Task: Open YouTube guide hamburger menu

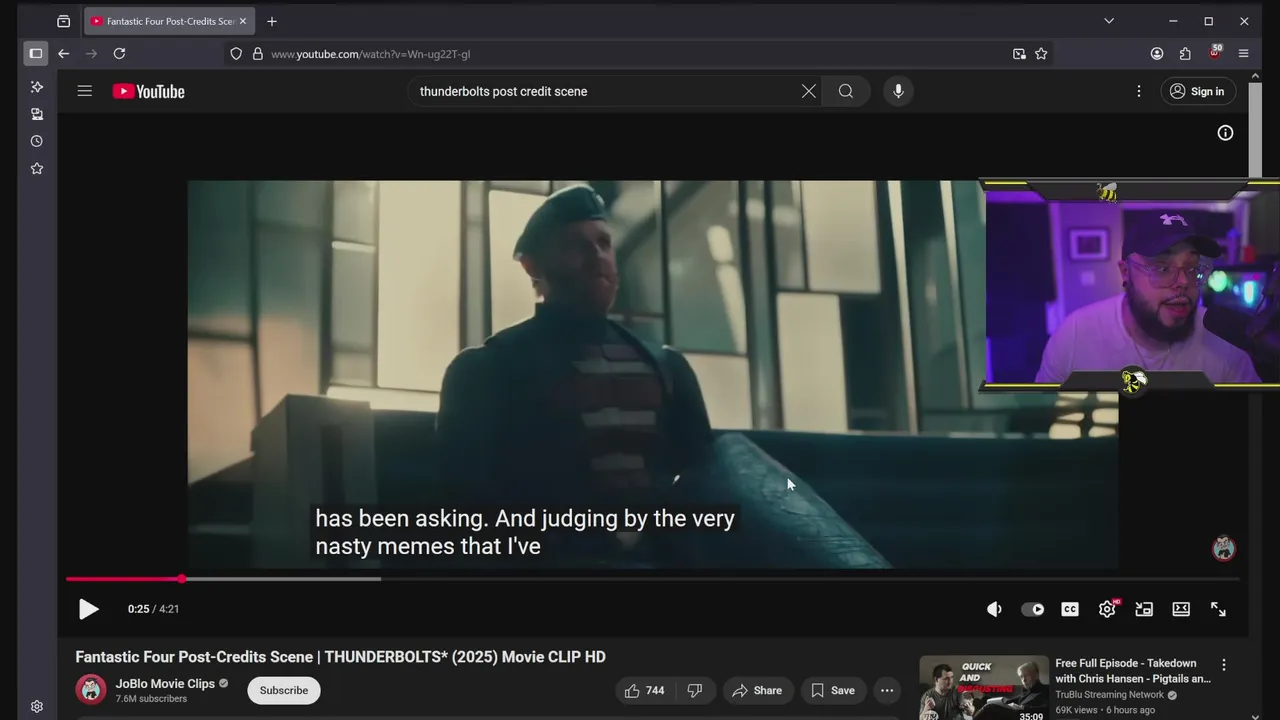Action: coord(85,91)
